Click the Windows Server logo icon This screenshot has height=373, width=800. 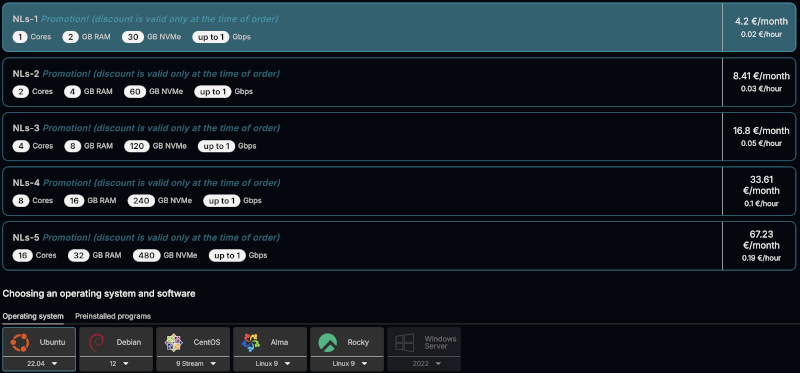tap(404, 342)
